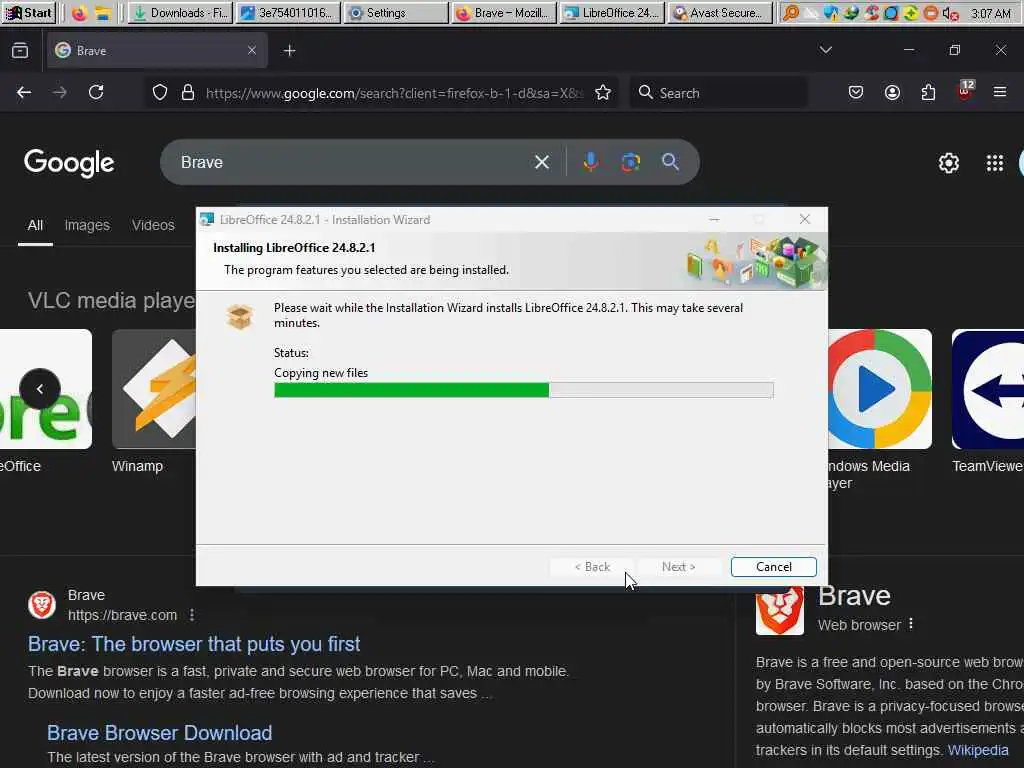This screenshot has width=1024, height=768.
Task: Open the TeamViewer carousel card
Action: coord(987,402)
